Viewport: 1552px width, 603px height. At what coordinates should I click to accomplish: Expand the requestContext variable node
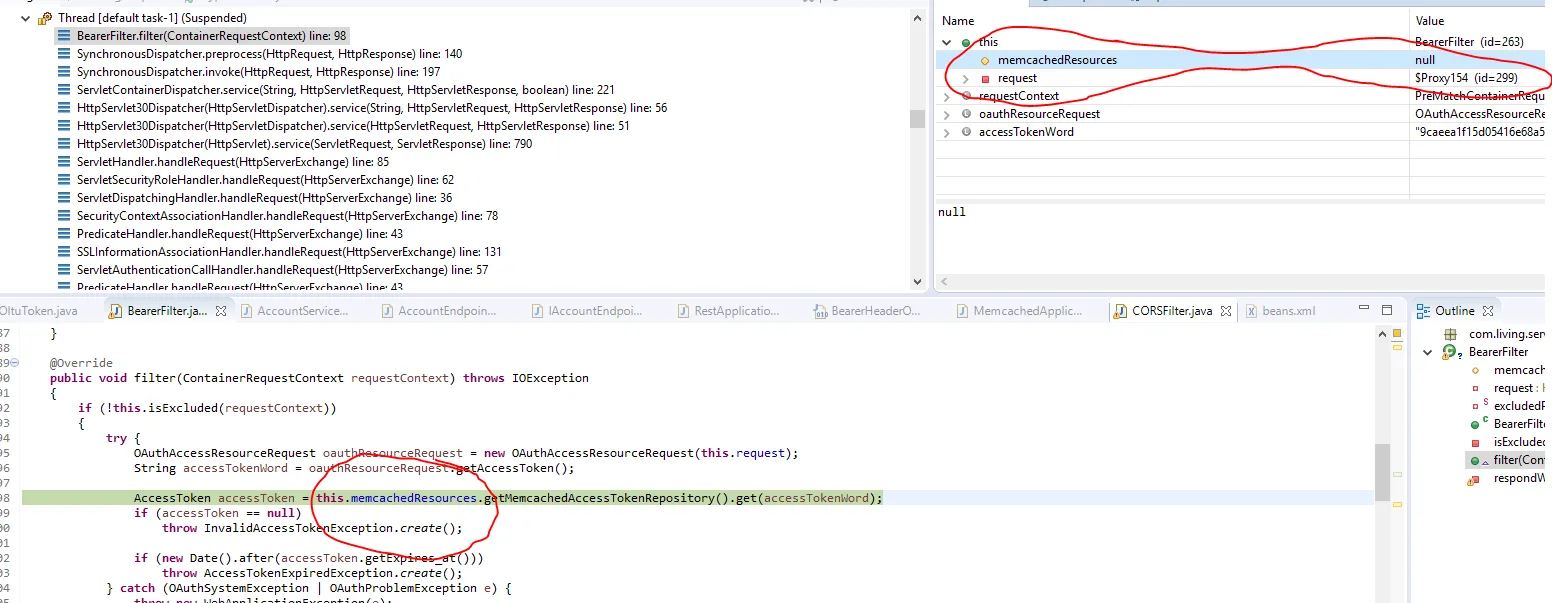pyautogui.click(x=947, y=96)
